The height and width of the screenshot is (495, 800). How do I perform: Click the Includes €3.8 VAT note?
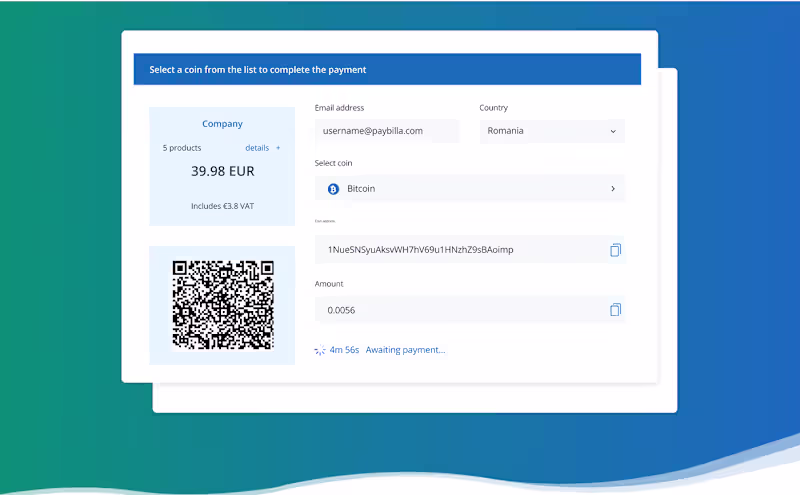222,206
